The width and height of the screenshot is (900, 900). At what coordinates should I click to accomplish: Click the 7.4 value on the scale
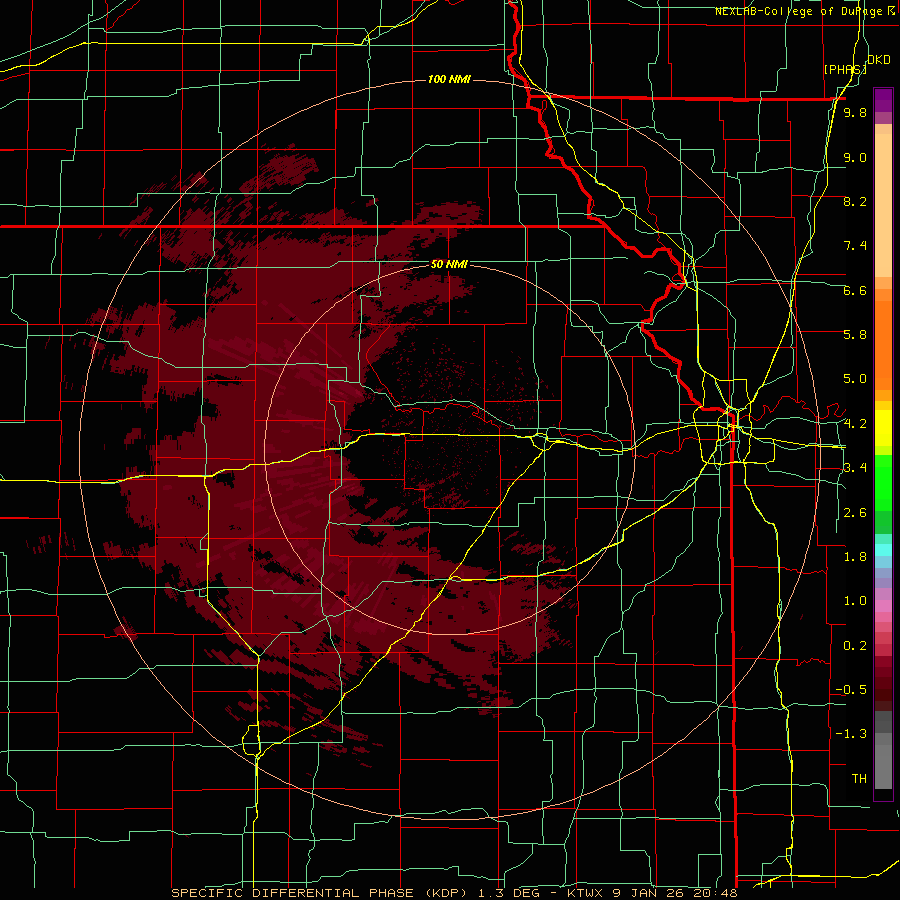(x=855, y=246)
